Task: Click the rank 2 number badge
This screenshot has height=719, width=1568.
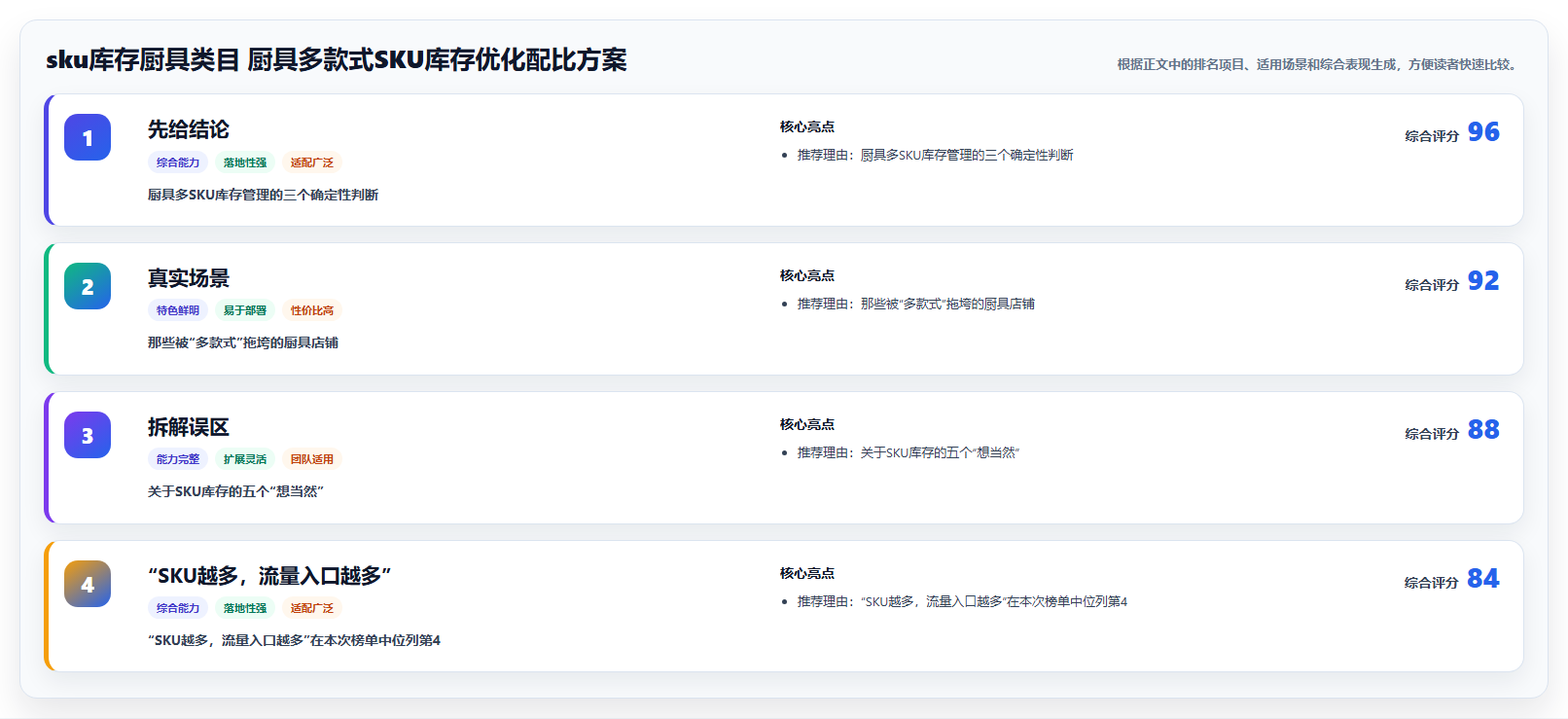Action: 88,286
